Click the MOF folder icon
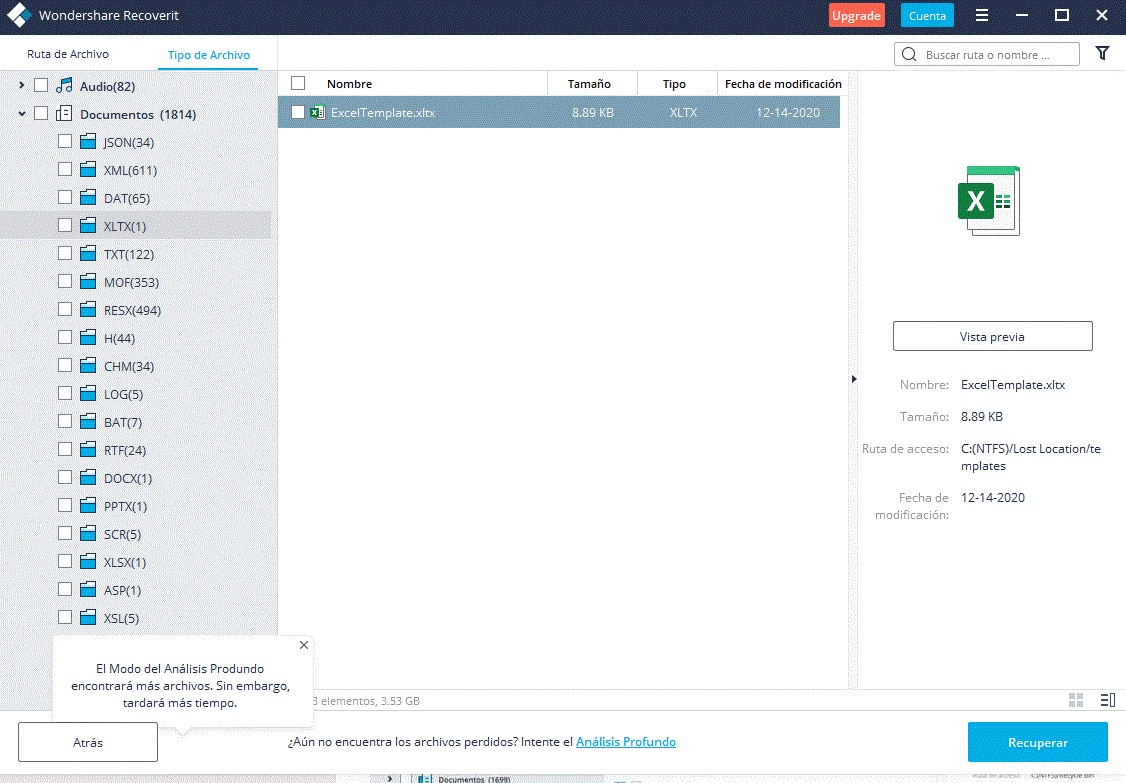Viewport: 1126px width, 783px height. (x=88, y=282)
